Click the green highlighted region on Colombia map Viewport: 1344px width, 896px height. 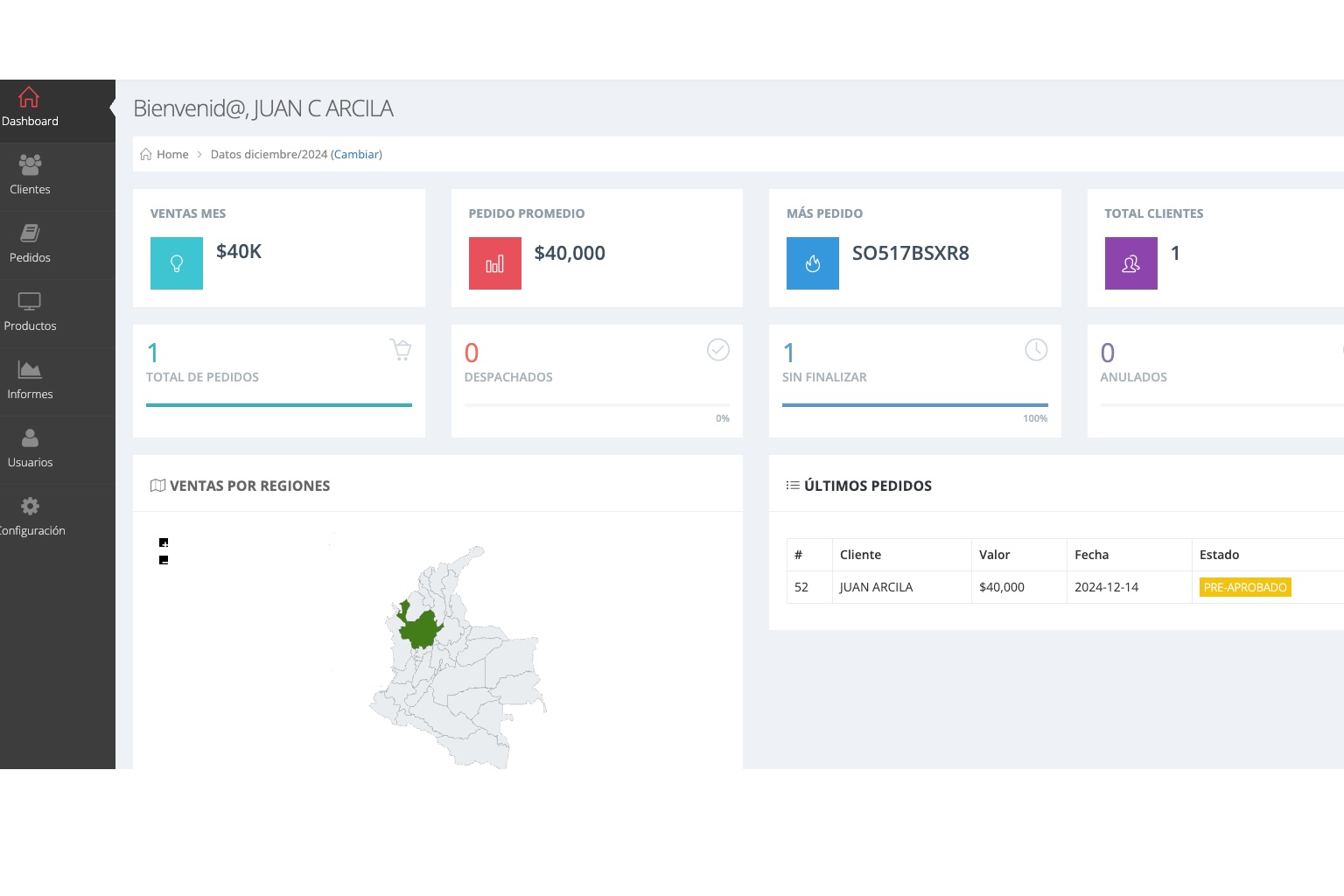[422, 628]
